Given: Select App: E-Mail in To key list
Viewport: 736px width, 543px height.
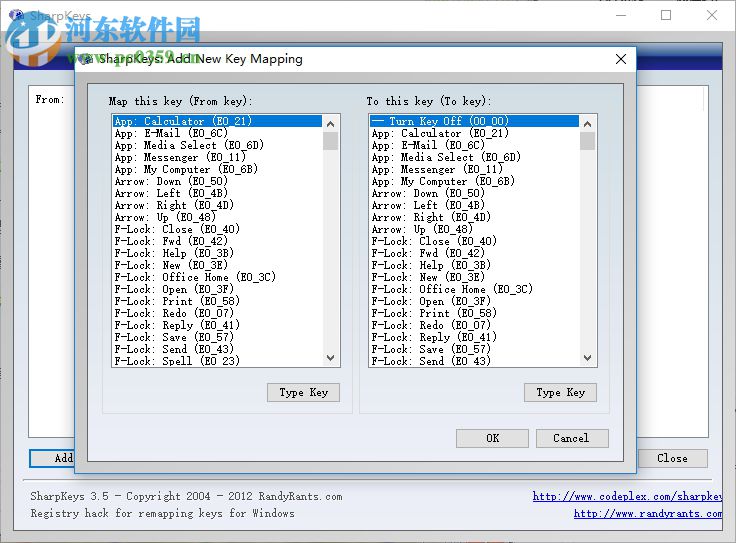Looking at the screenshot, I should pos(474,145).
